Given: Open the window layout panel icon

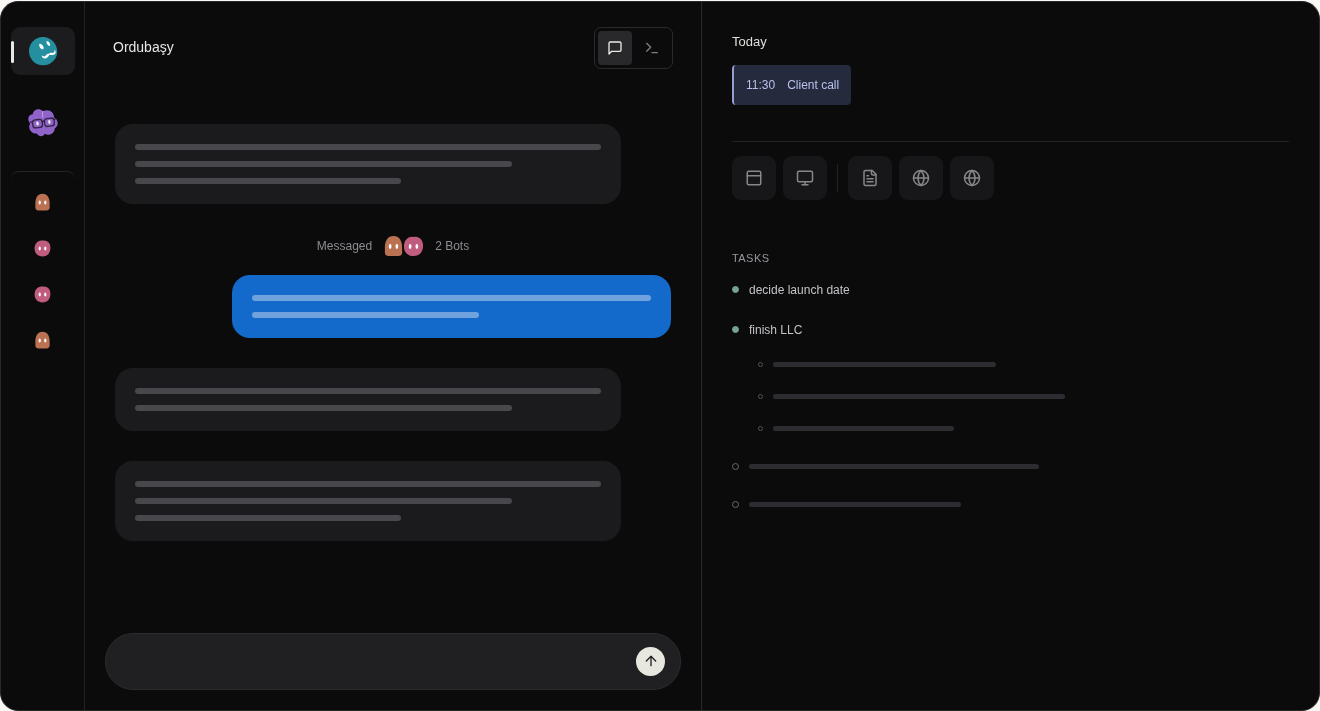Looking at the screenshot, I should click(x=754, y=178).
